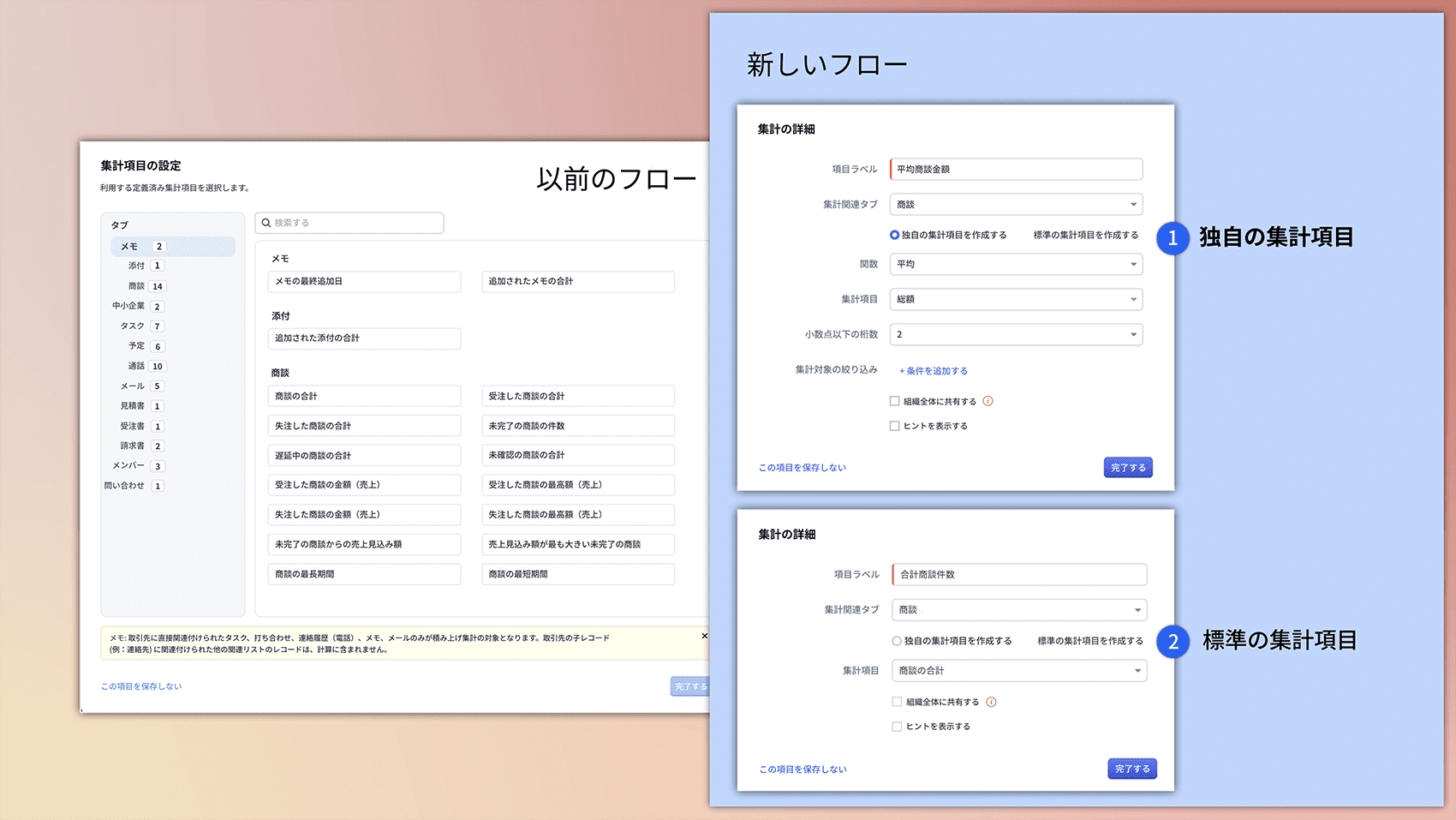Screen dimensions: 1456x820
Task: Check 組織全体に共有する in the 合計商談件数 form
Action: (897, 702)
